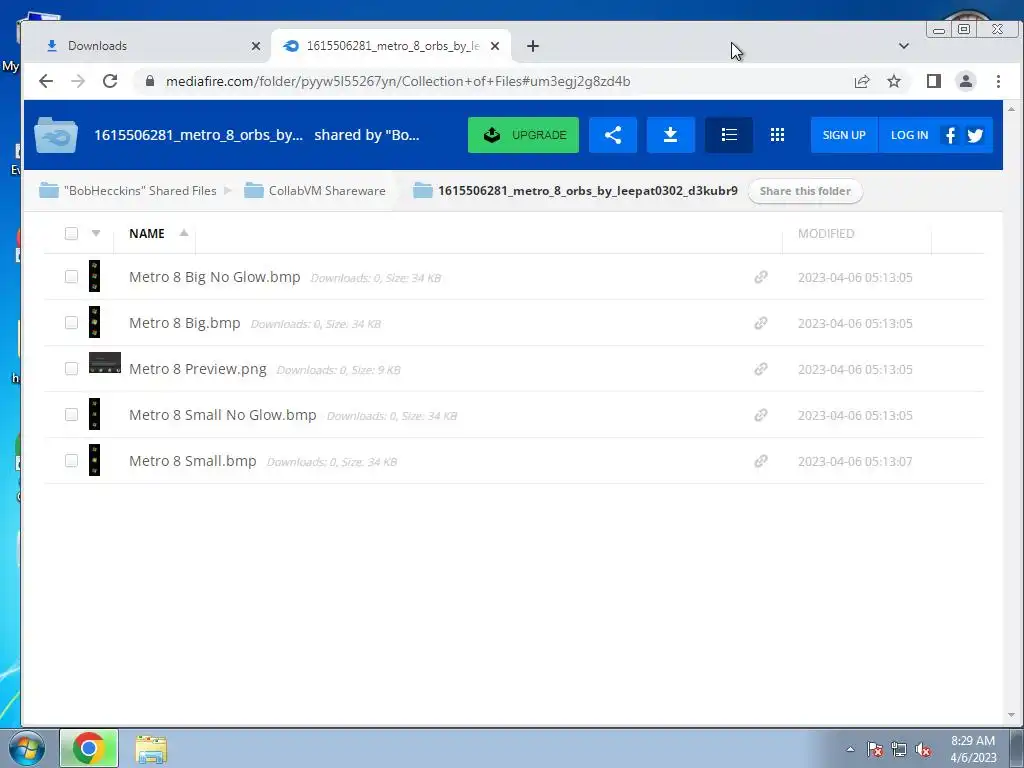1024x768 pixels.
Task: Open file Metro 8 Big No Glow.bmp
Action: 215,277
